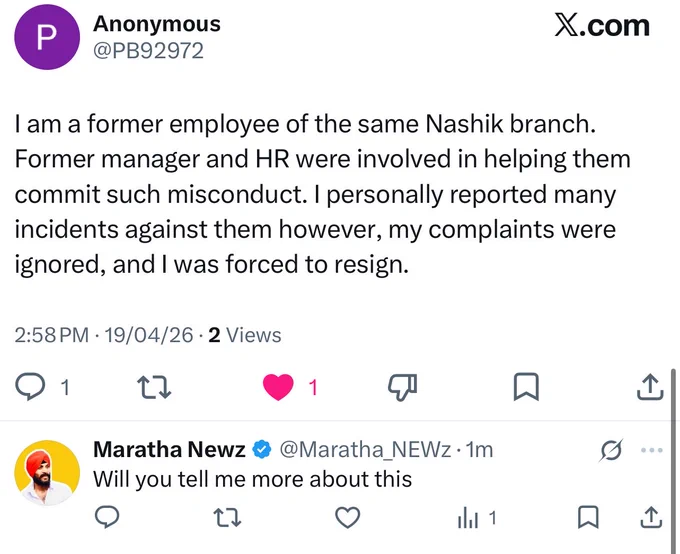Click the thumbs-down dislike icon

pyautogui.click(x=402, y=387)
